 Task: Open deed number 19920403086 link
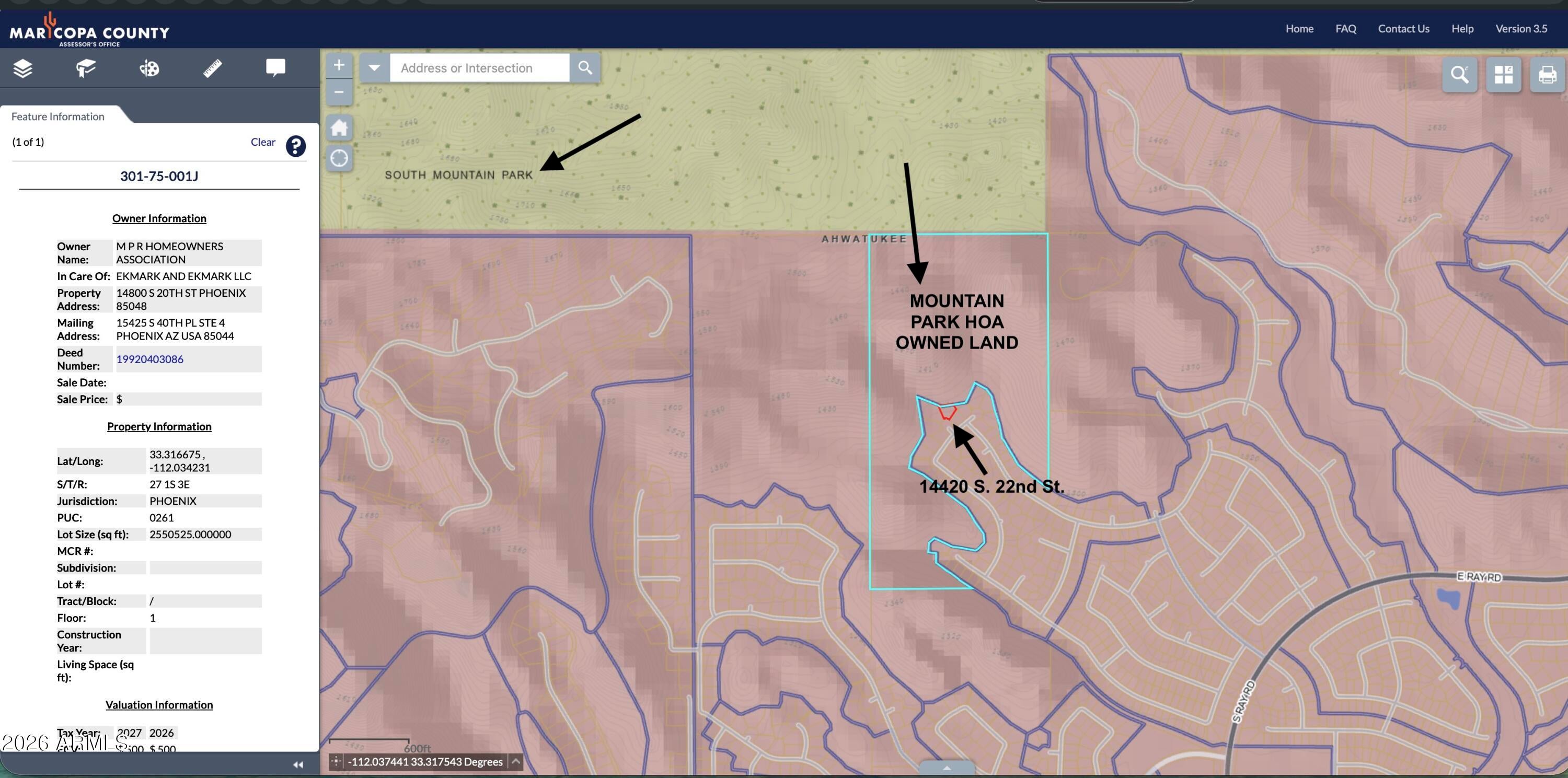[x=149, y=359]
